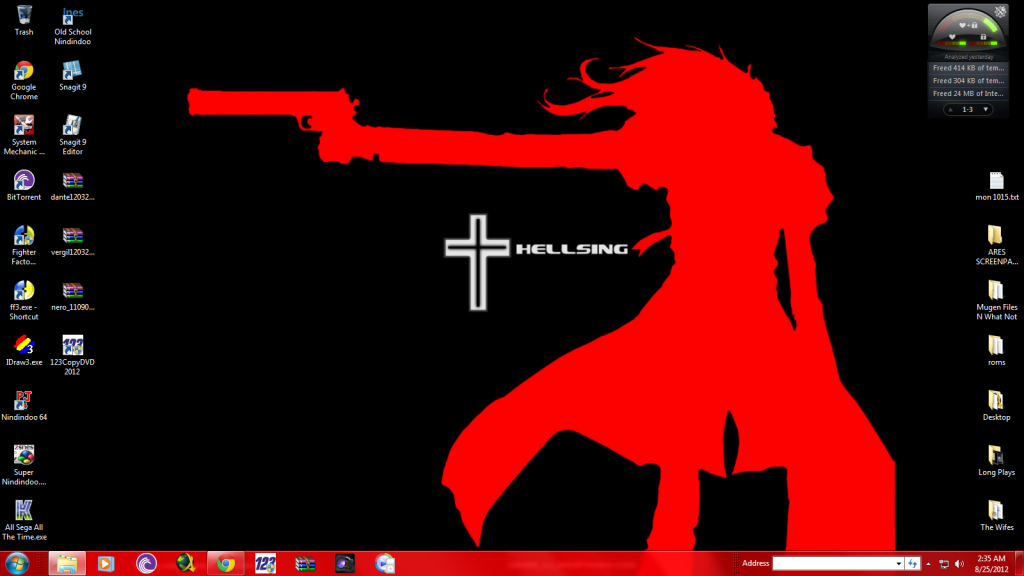
Task: Select the Snagit 9 desktop shortcut
Action: tap(72, 75)
